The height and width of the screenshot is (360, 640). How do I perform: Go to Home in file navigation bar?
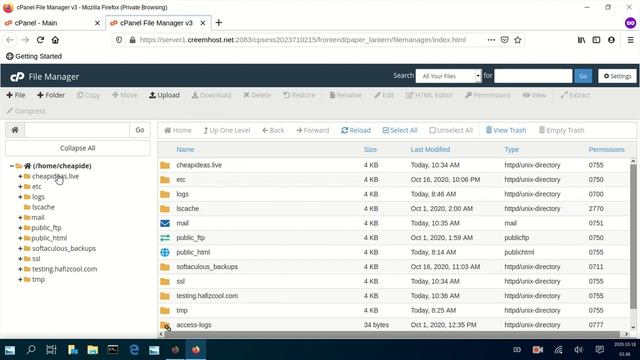pos(178,130)
